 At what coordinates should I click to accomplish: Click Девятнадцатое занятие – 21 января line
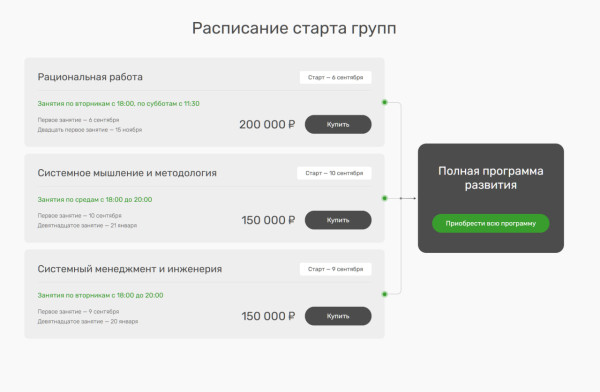pos(87,225)
